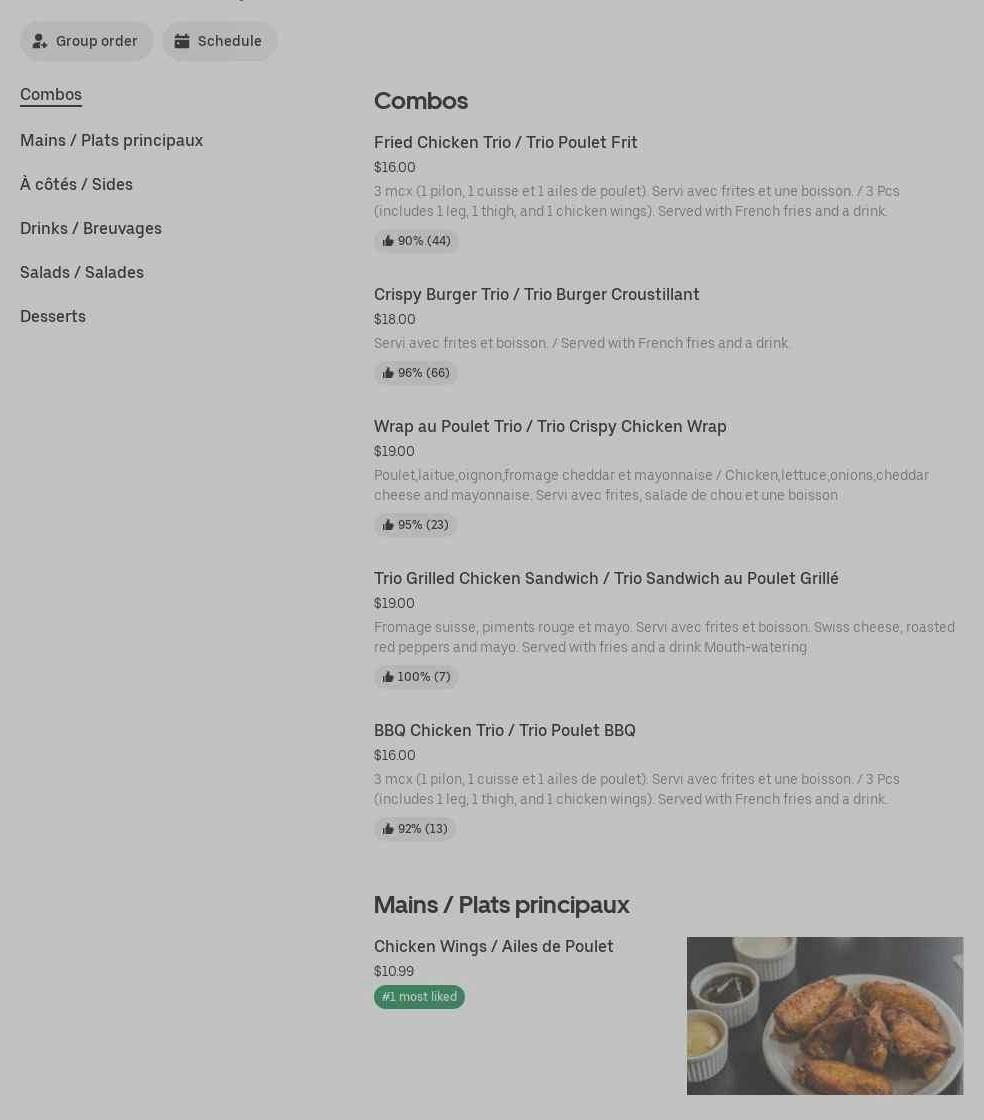Select Desserts in the category list

pos(53,316)
